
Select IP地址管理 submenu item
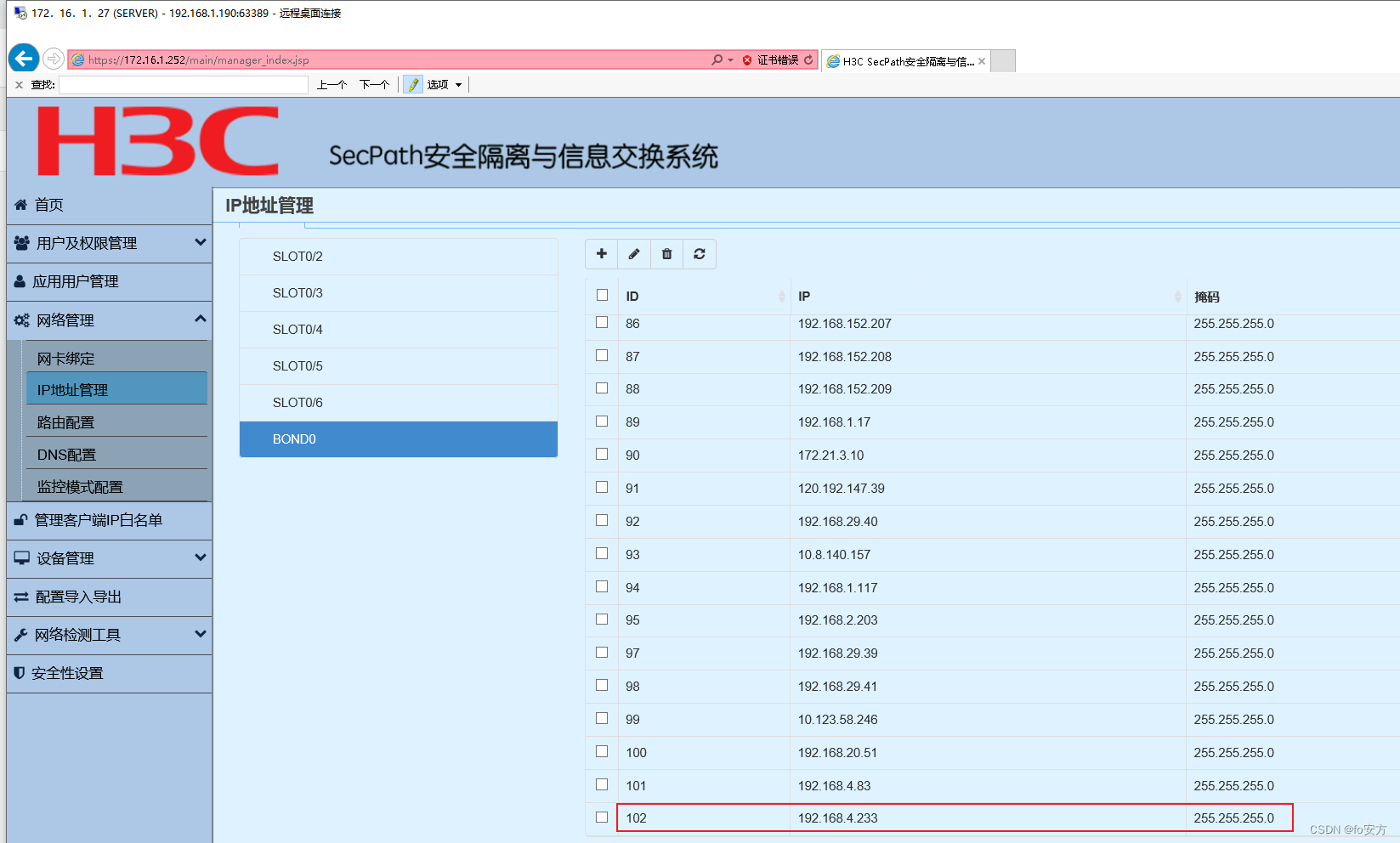tap(117, 389)
